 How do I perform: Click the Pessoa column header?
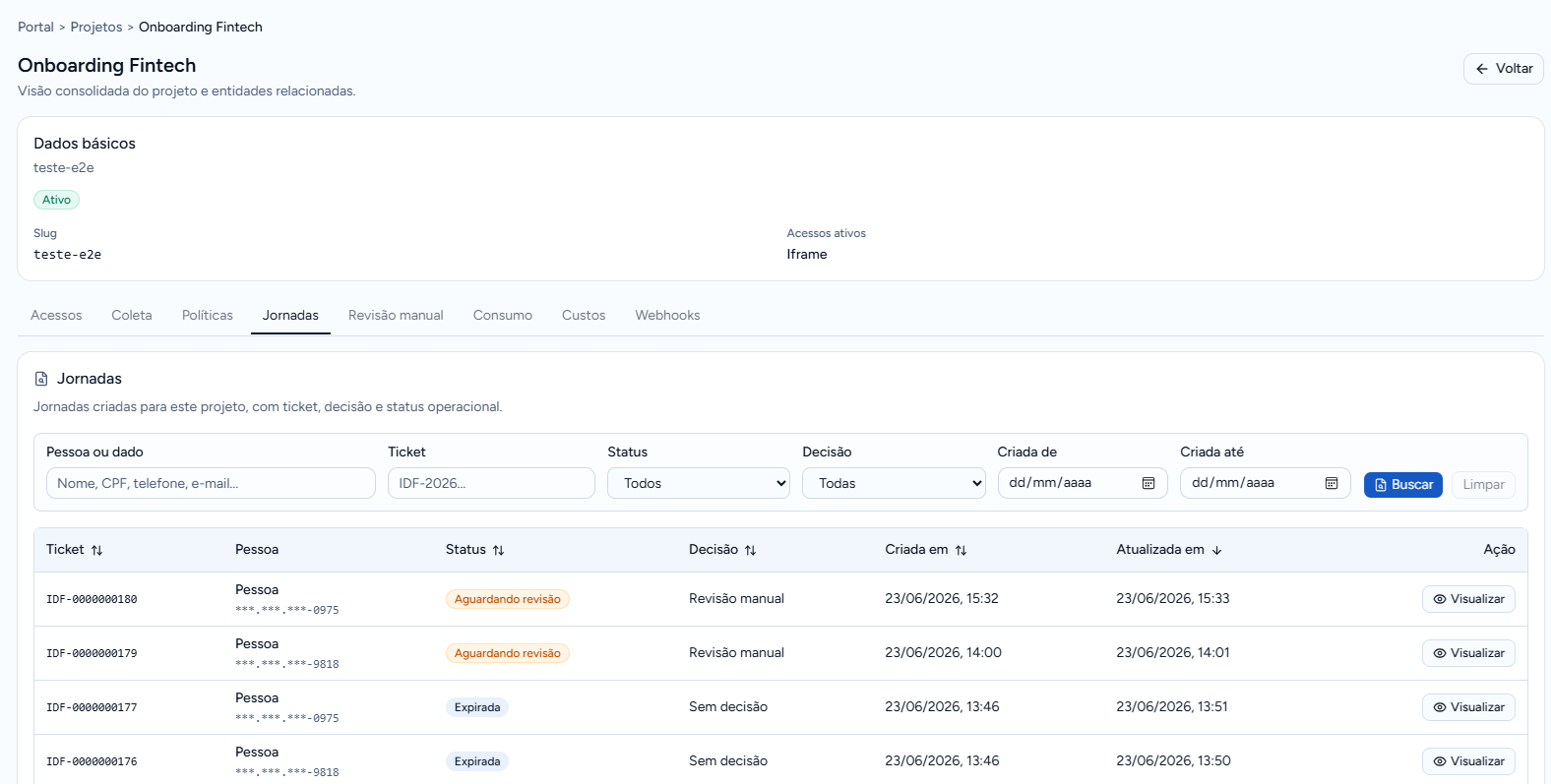click(x=257, y=550)
